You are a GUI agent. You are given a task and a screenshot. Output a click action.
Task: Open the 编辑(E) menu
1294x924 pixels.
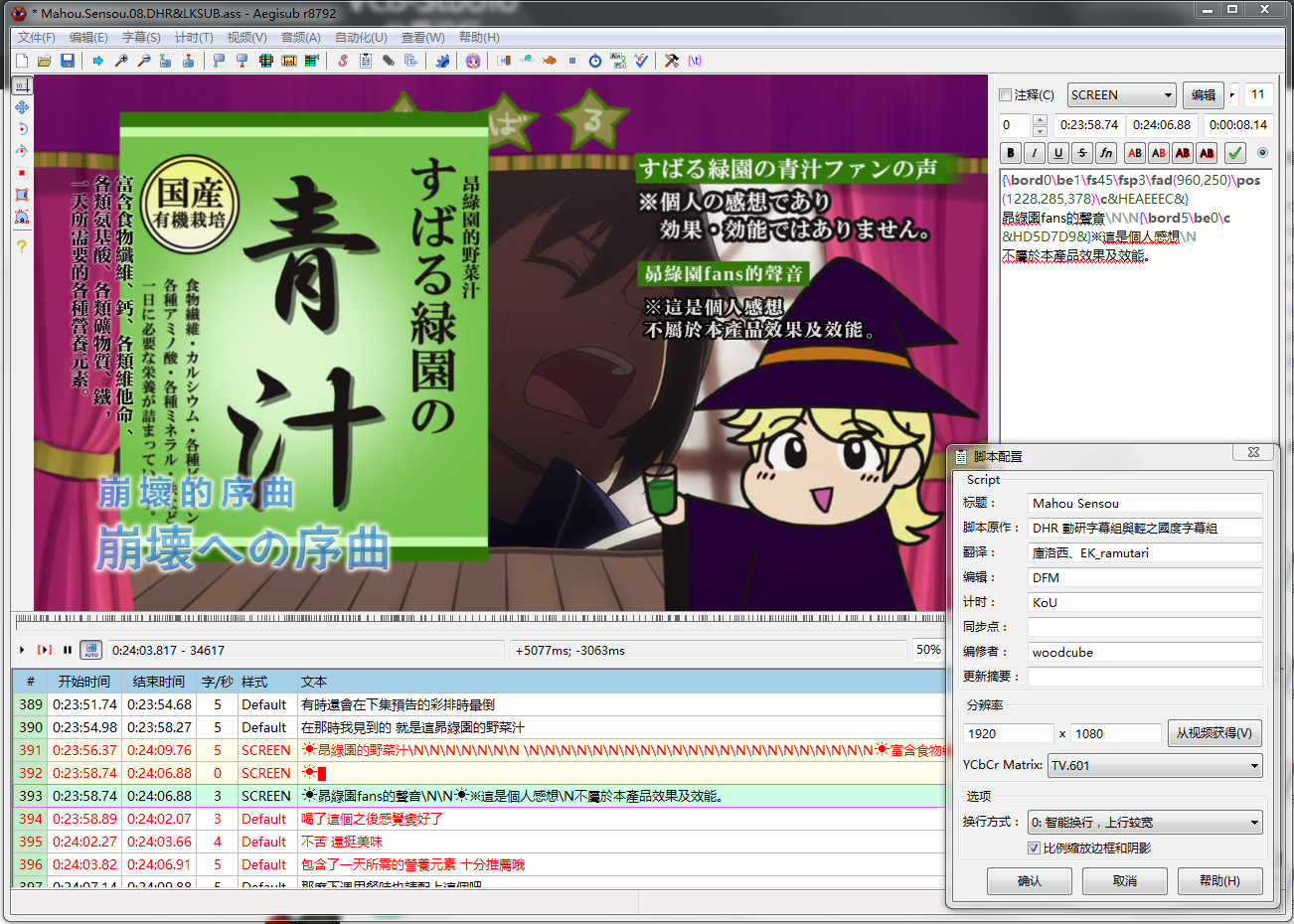(88, 38)
